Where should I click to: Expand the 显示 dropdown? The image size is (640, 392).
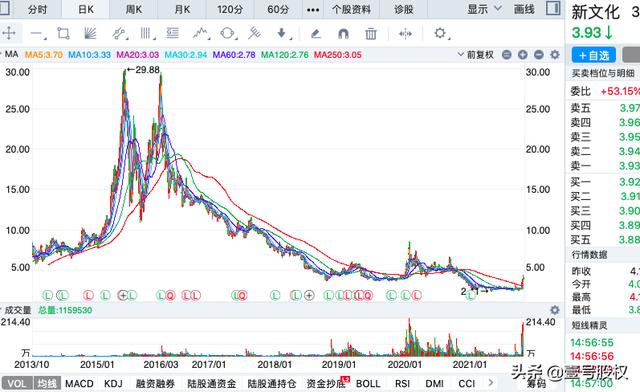point(484,9)
